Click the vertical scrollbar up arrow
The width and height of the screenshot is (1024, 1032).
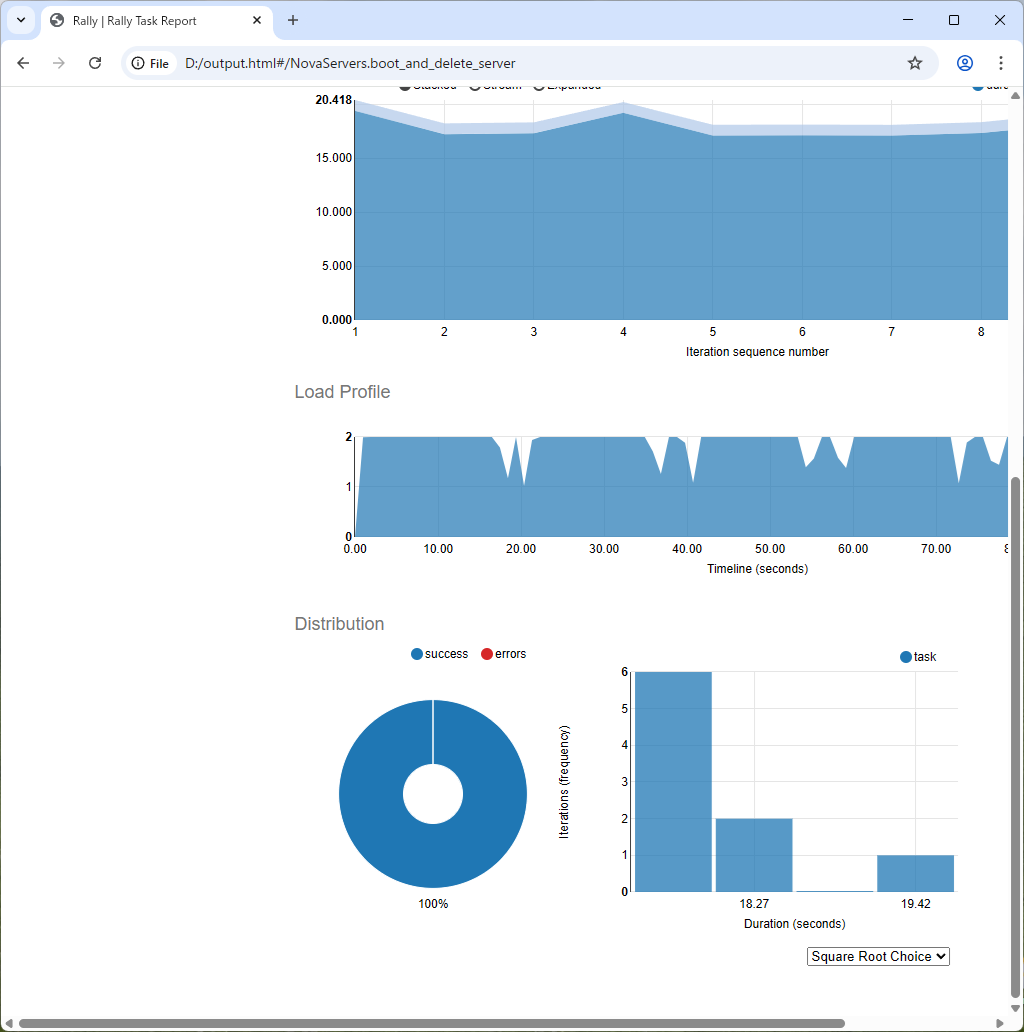[x=1015, y=96]
